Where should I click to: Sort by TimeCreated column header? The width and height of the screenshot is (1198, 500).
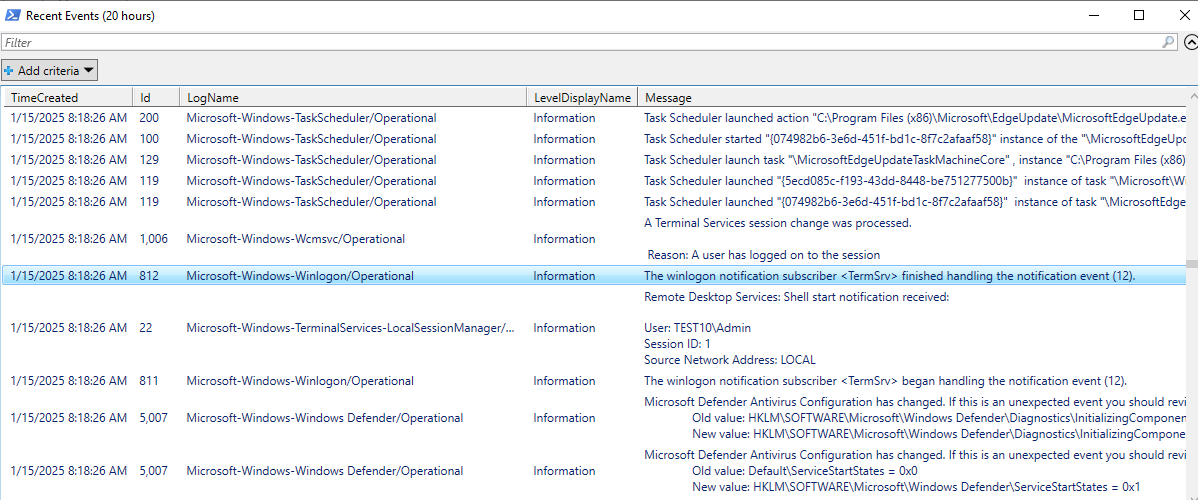coord(67,98)
